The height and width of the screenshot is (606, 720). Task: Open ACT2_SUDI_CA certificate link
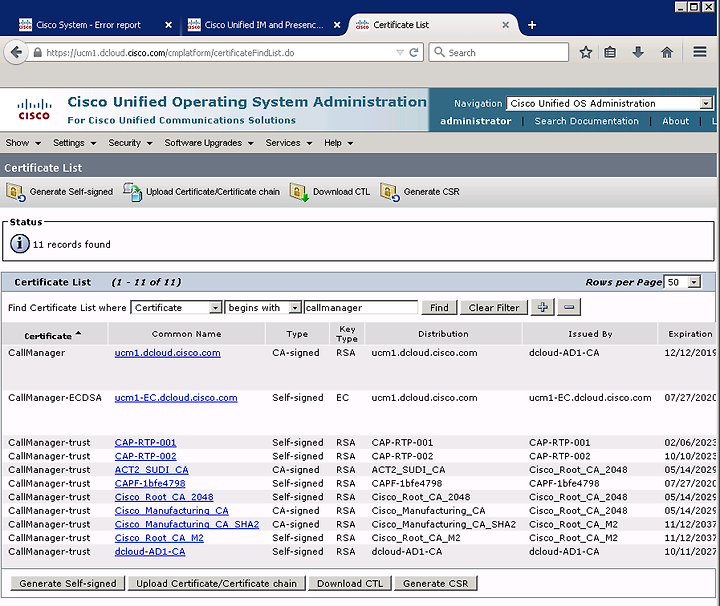[x=151, y=470]
